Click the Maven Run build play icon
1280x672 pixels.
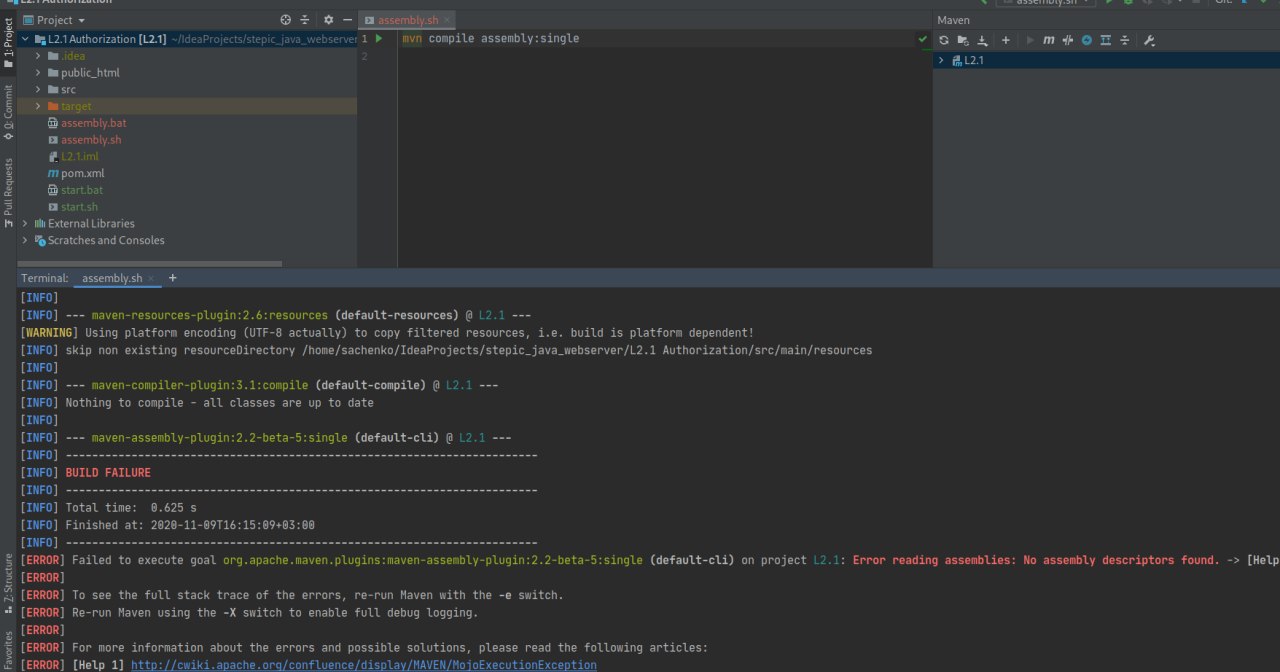coord(1030,40)
